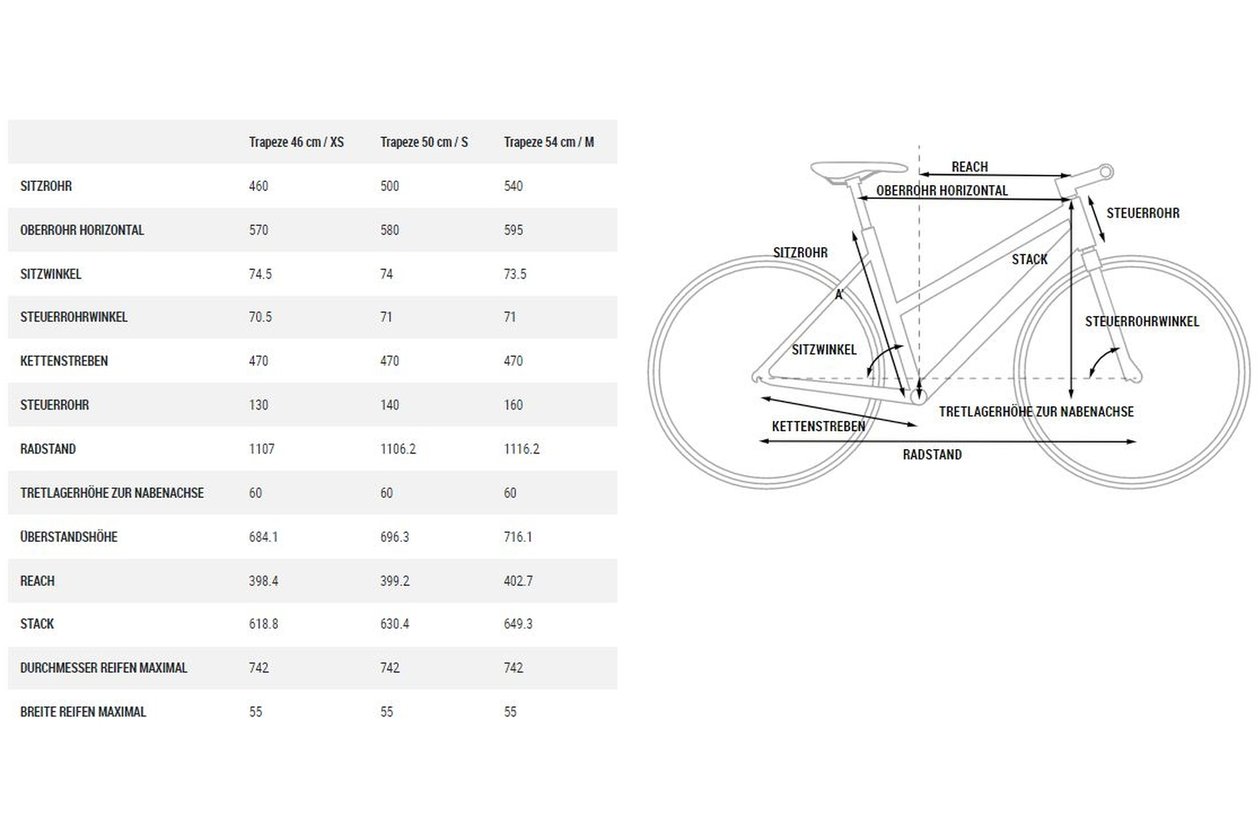This screenshot has height=840, width=1260.
Task: Click the REACH label in bike diagram
Action: pos(969,167)
